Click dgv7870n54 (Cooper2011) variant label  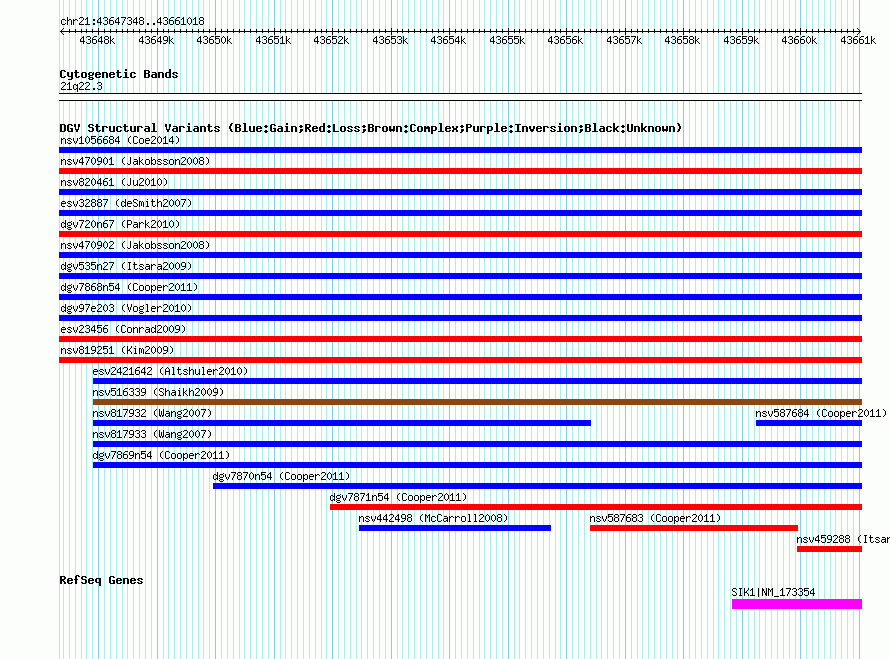pos(282,476)
